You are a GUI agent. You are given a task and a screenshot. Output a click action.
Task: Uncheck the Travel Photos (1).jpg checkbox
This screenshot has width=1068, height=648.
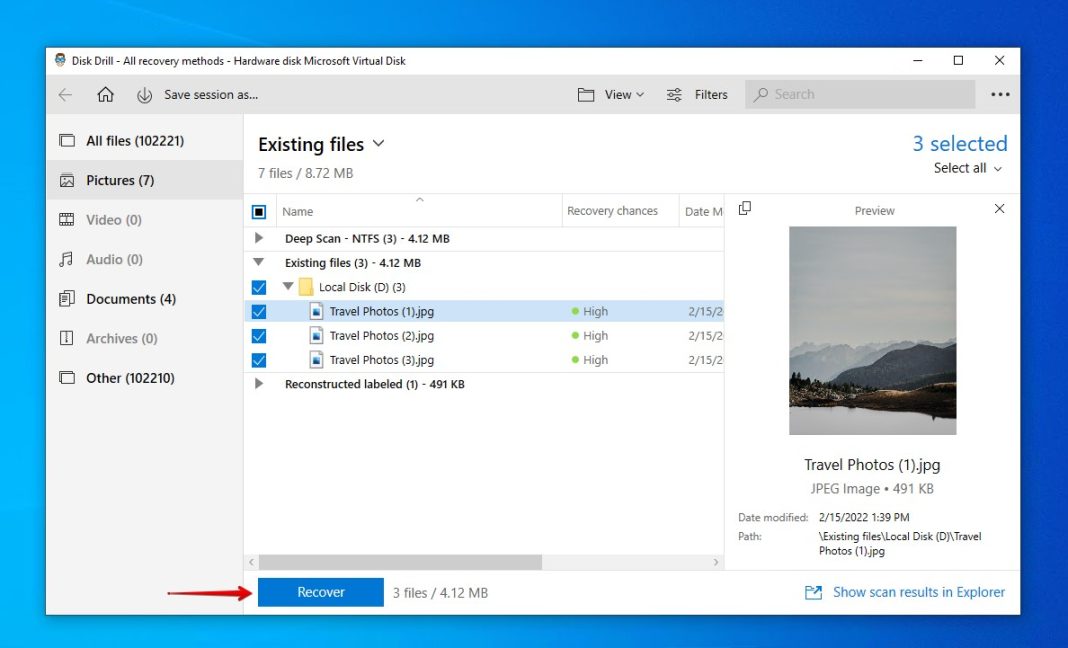pyautogui.click(x=259, y=311)
